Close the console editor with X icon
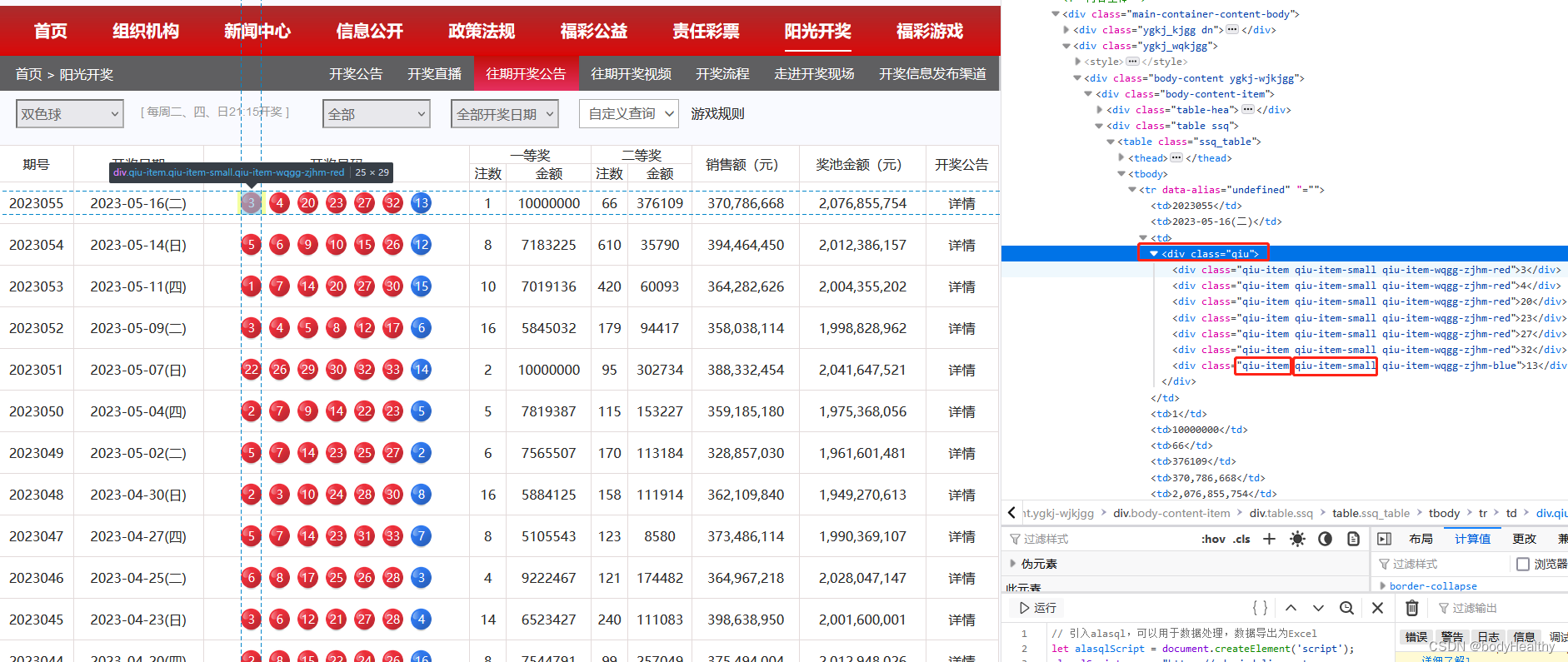Viewport: 1568px width, 662px height. [1377, 608]
